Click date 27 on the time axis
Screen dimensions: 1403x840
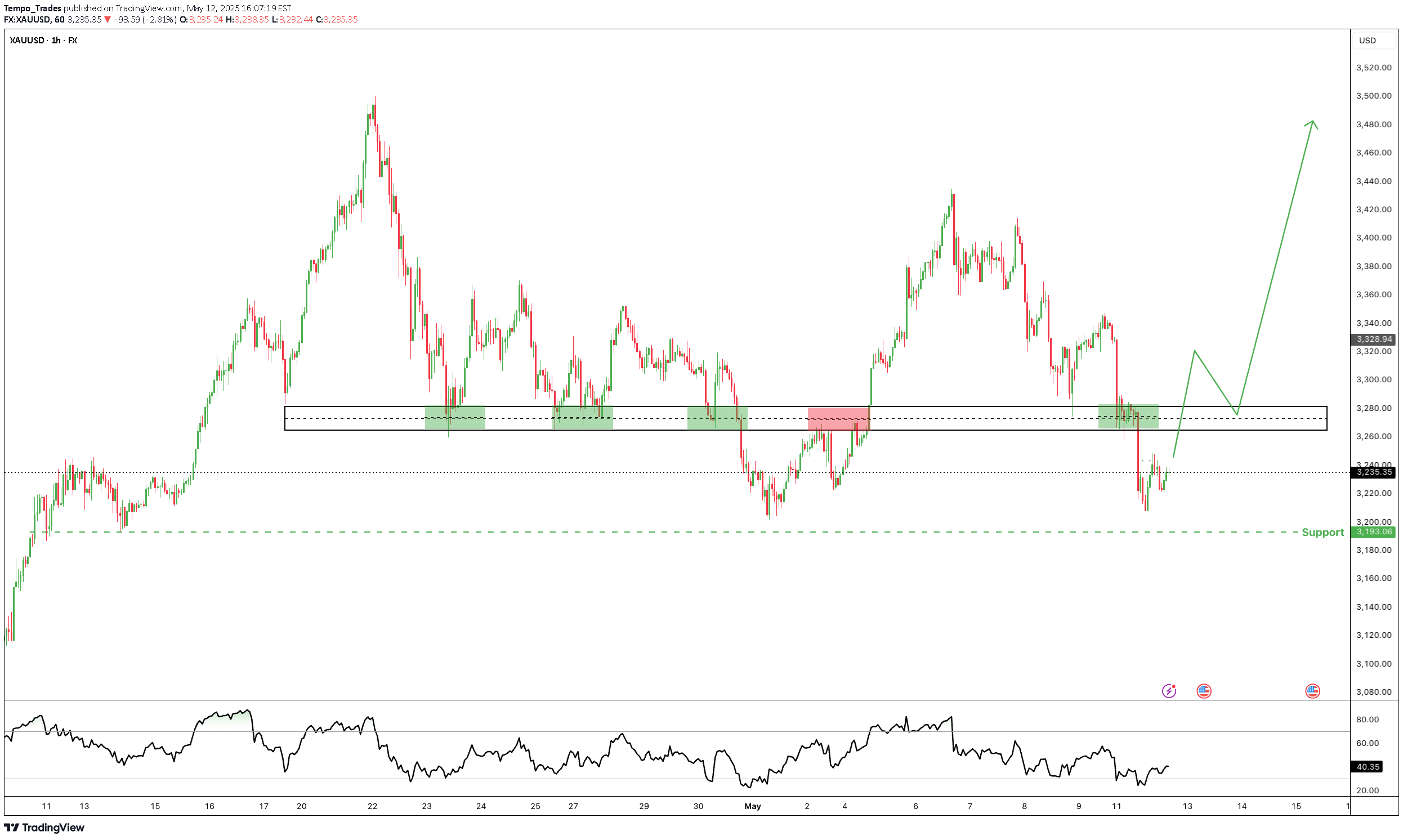click(573, 807)
